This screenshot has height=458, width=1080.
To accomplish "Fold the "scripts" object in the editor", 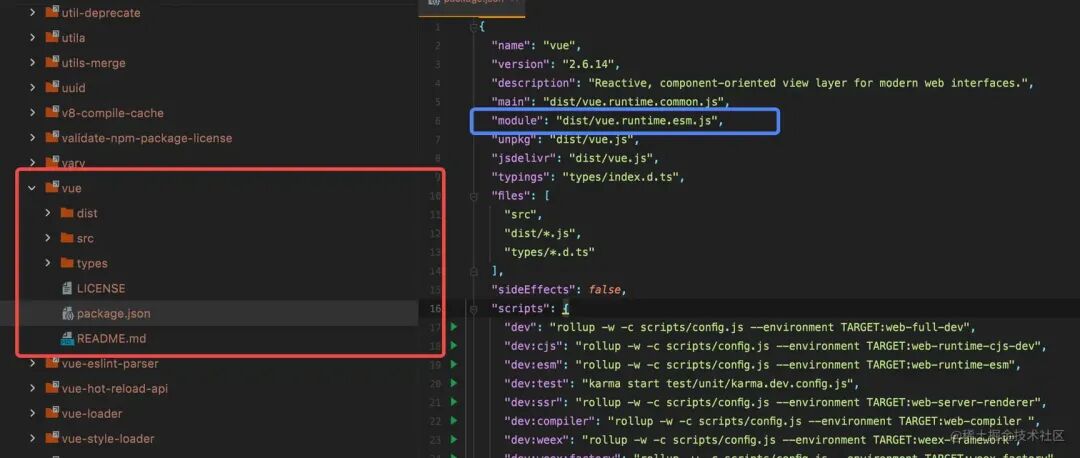I will click(x=472, y=309).
